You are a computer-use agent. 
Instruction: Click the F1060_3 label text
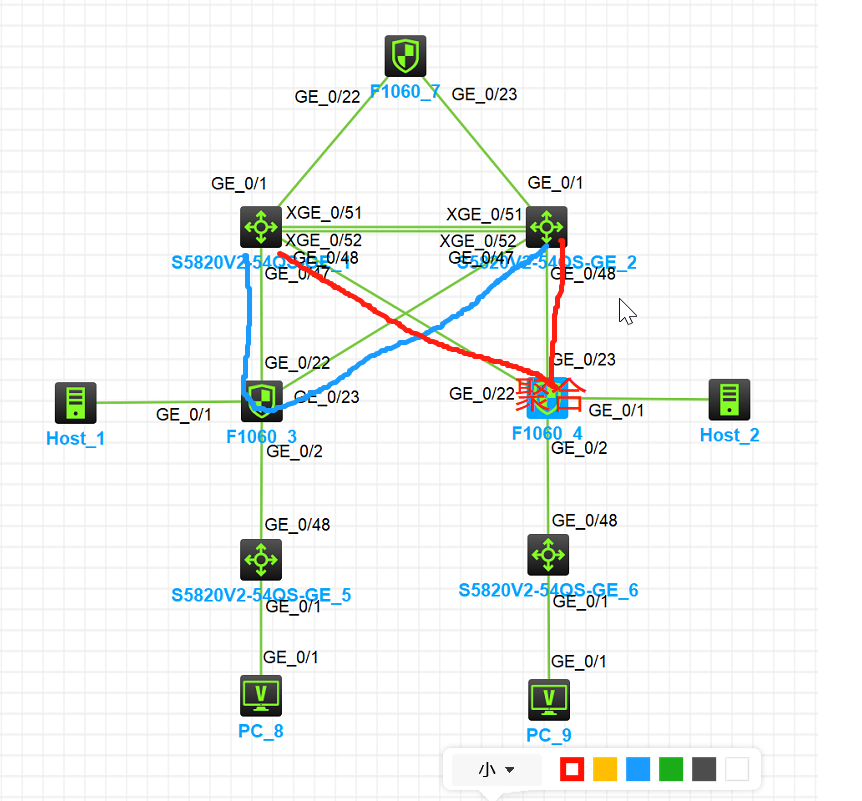click(x=262, y=437)
